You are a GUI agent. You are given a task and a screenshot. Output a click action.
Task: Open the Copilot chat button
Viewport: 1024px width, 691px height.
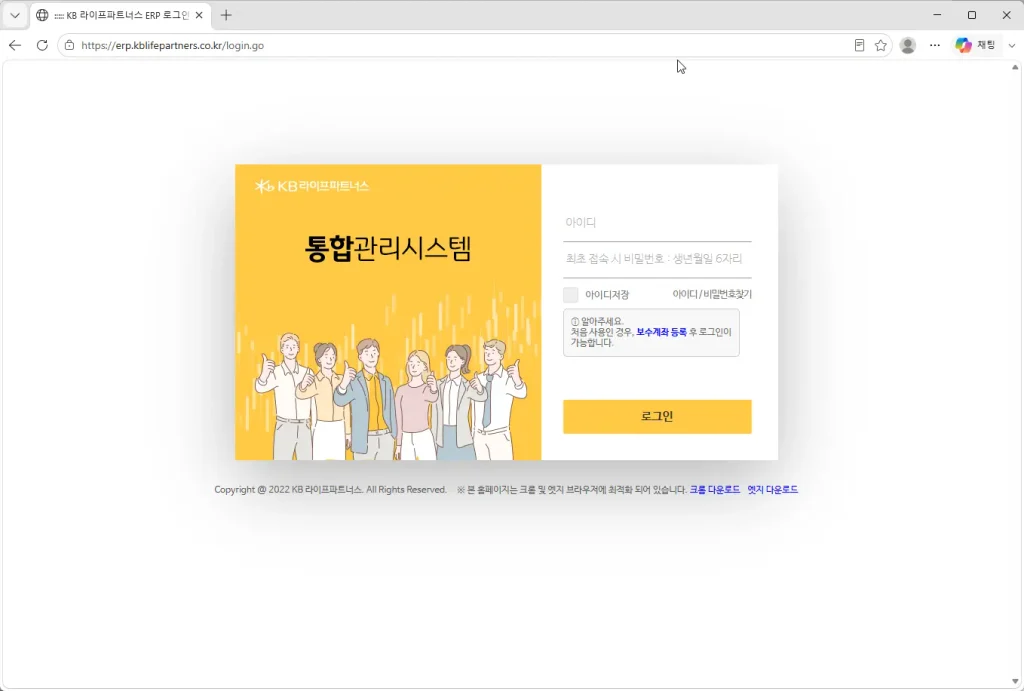(x=975, y=45)
